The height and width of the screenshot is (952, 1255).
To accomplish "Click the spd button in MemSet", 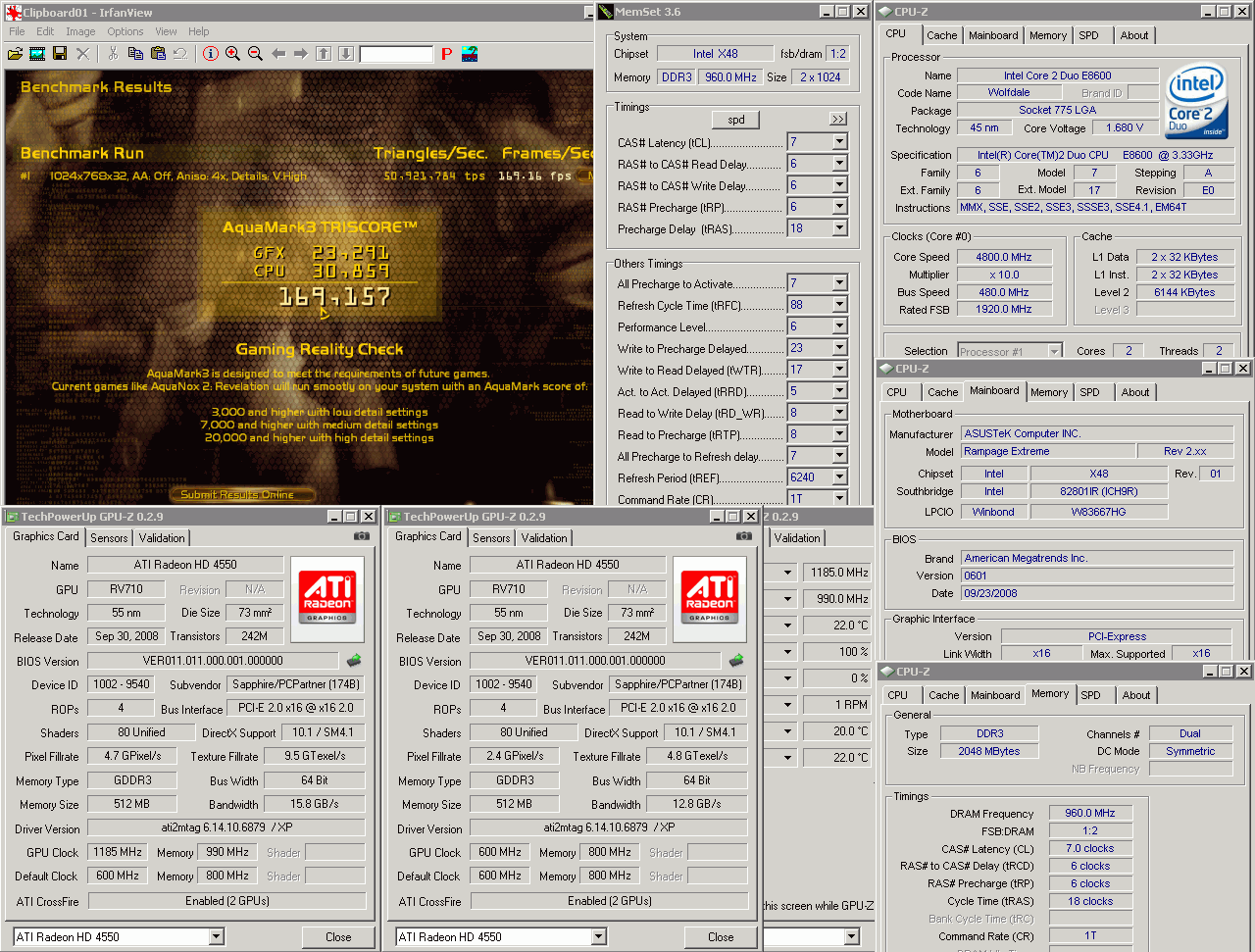I will coord(736,120).
